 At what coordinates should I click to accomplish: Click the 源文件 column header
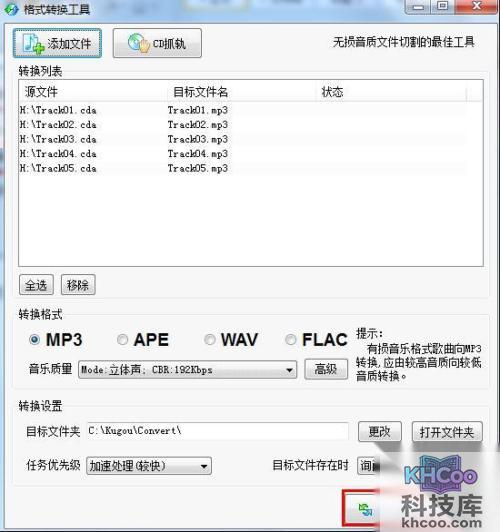click(x=93, y=92)
